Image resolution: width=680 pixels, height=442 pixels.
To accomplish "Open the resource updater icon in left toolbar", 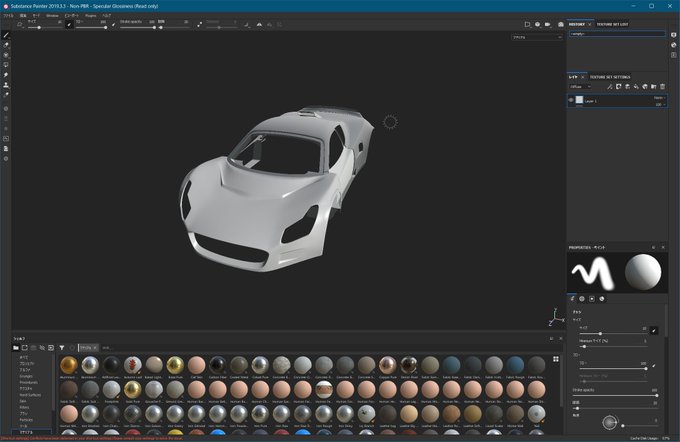I will click(x=6, y=139).
